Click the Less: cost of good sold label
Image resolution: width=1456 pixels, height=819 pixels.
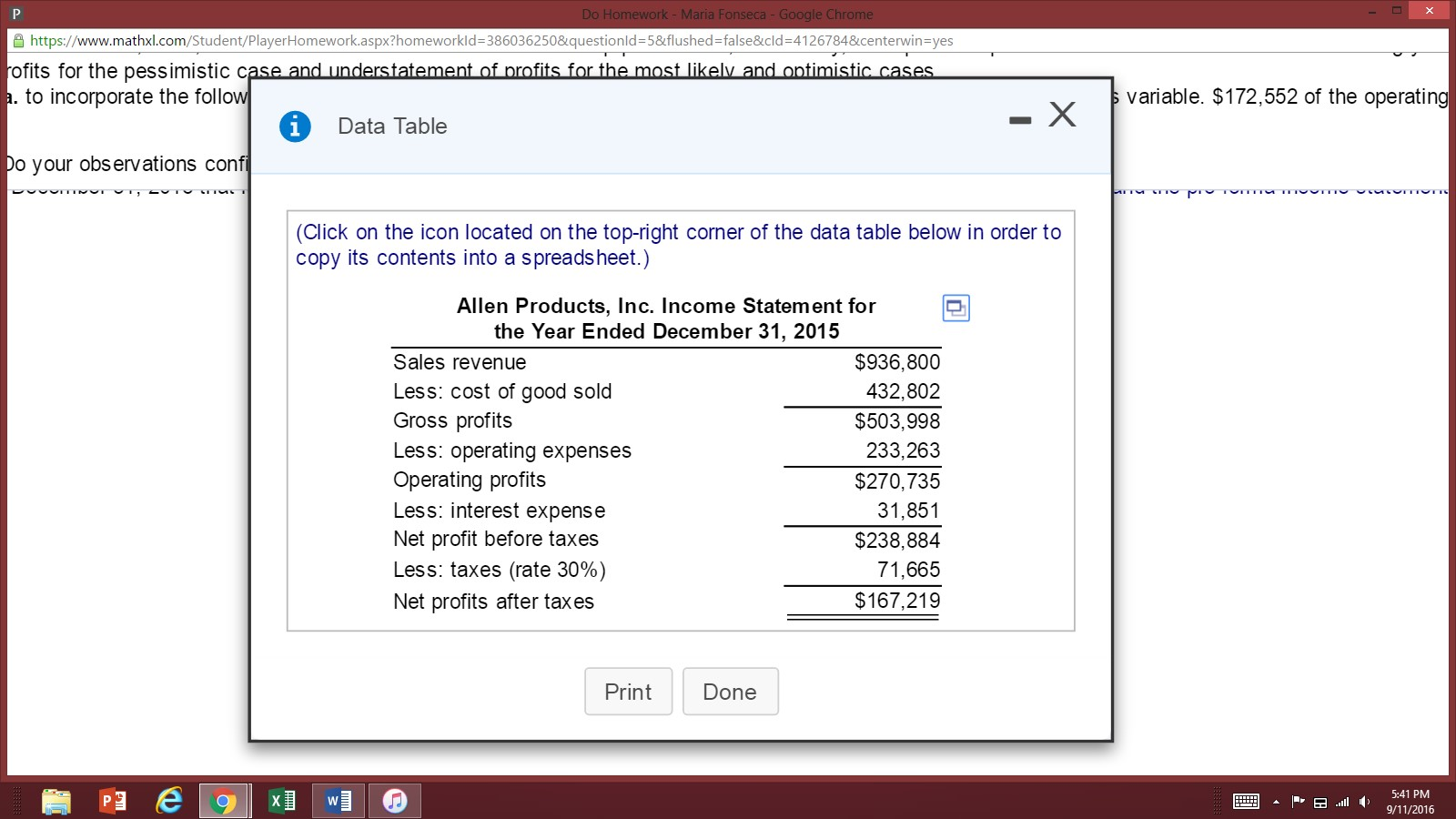pos(502,391)
